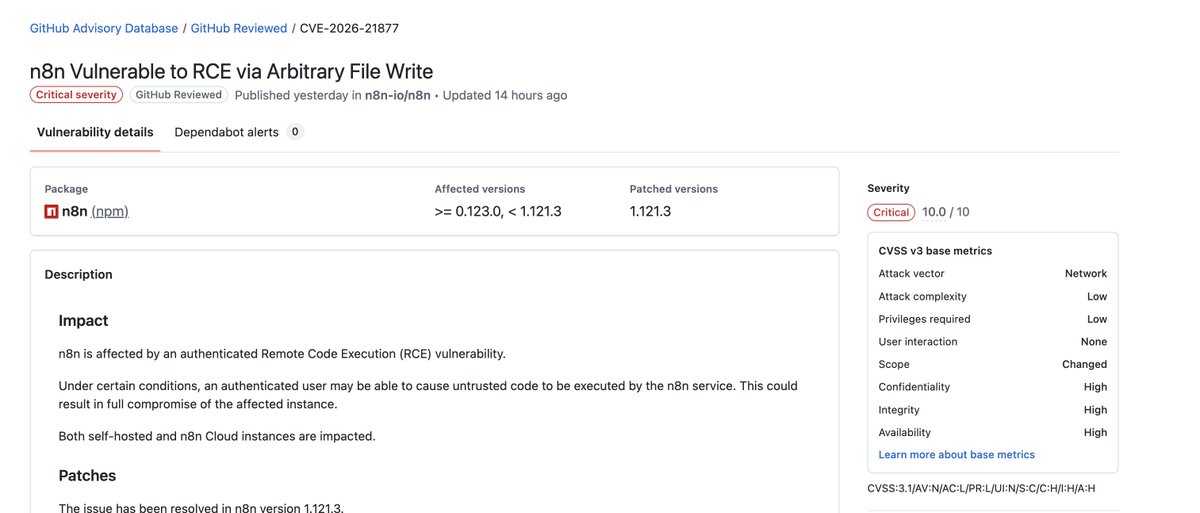Select the CVSS:3.1 vector string text
The image size is (1200, 513).
point(982,488)
